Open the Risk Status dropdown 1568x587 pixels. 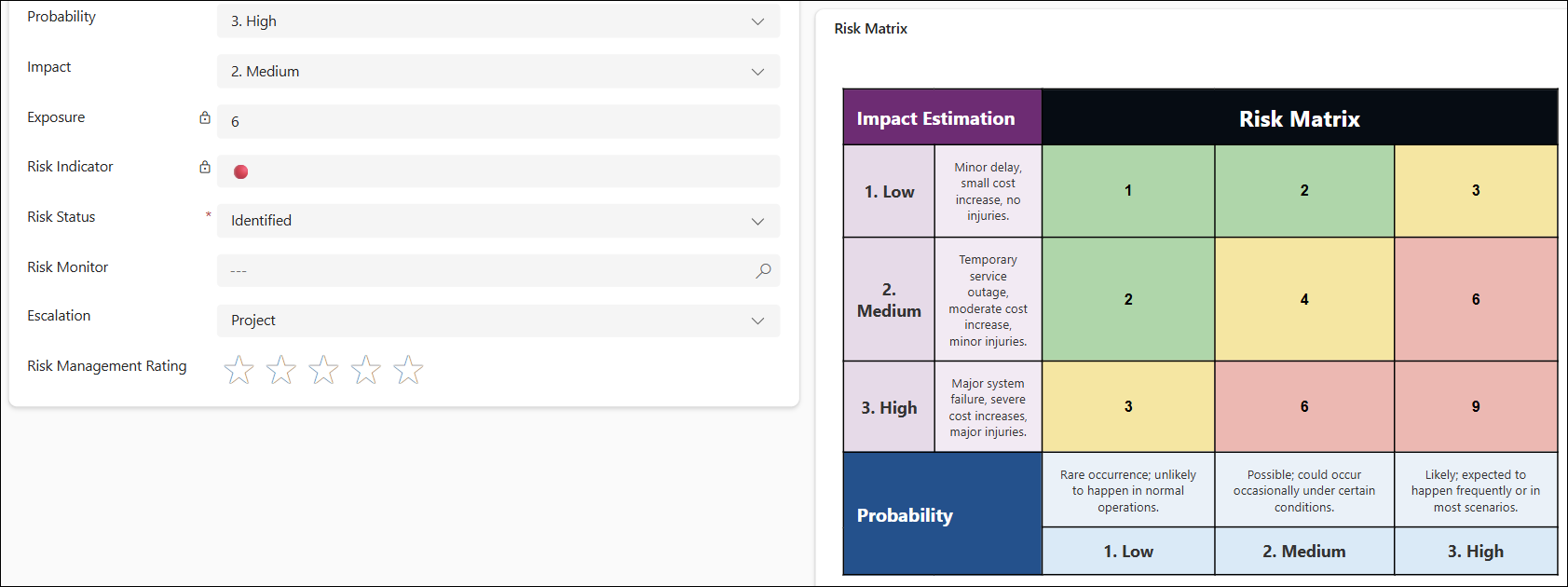[498, 221]
